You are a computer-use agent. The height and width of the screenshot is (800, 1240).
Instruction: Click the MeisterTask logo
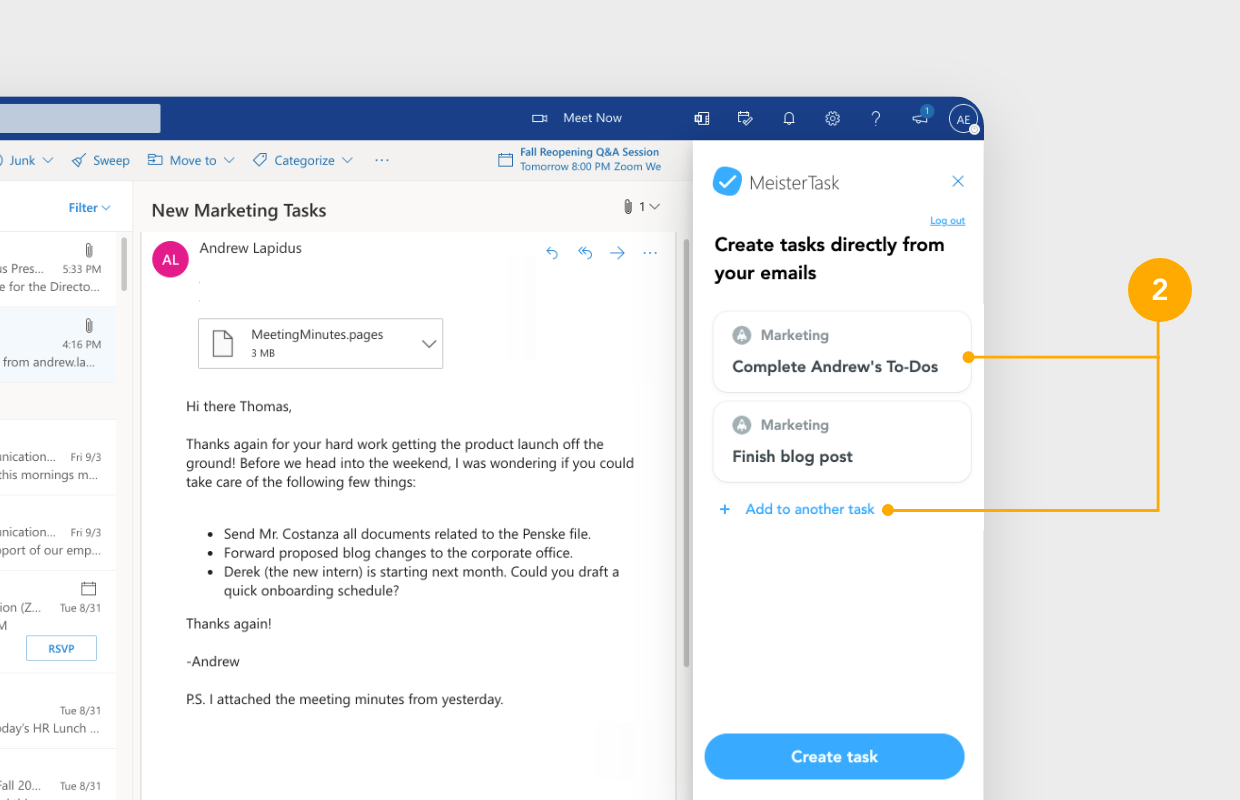[776, 182]
